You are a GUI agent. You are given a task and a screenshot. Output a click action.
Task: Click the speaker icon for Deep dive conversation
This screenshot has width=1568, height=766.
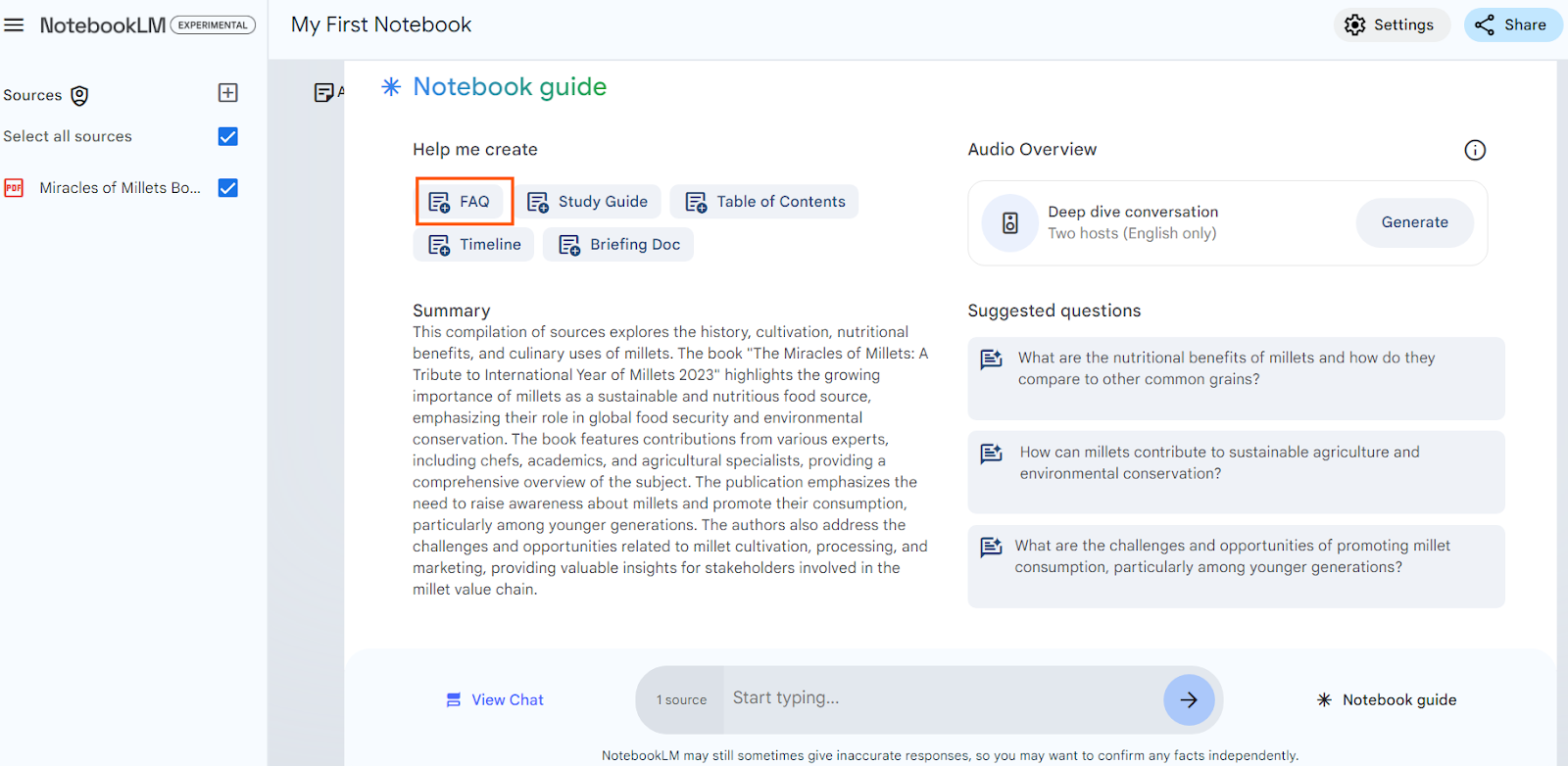point(1010,223)
